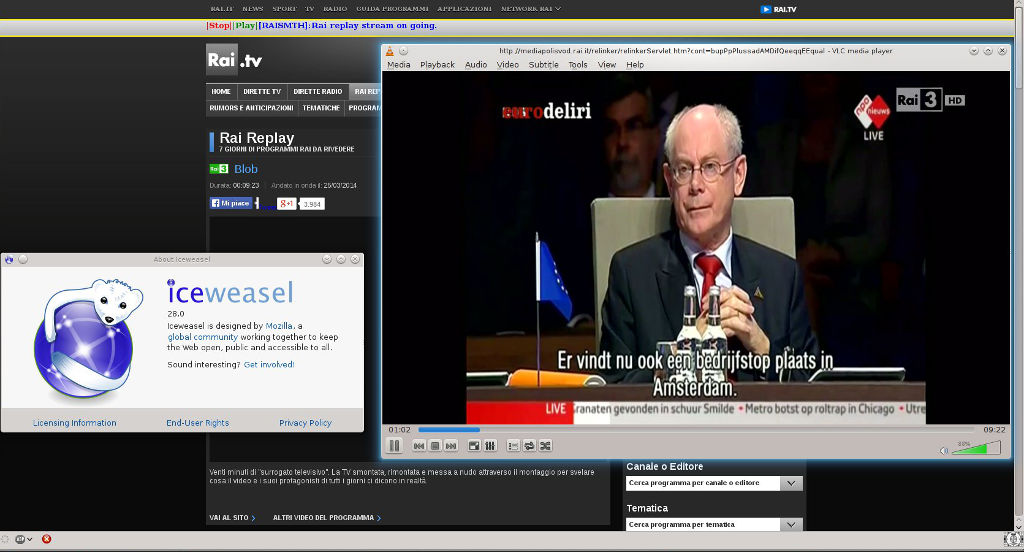Toggle random shuffle playback in VLC
The image size is (1024, 552).
point(545,446)
